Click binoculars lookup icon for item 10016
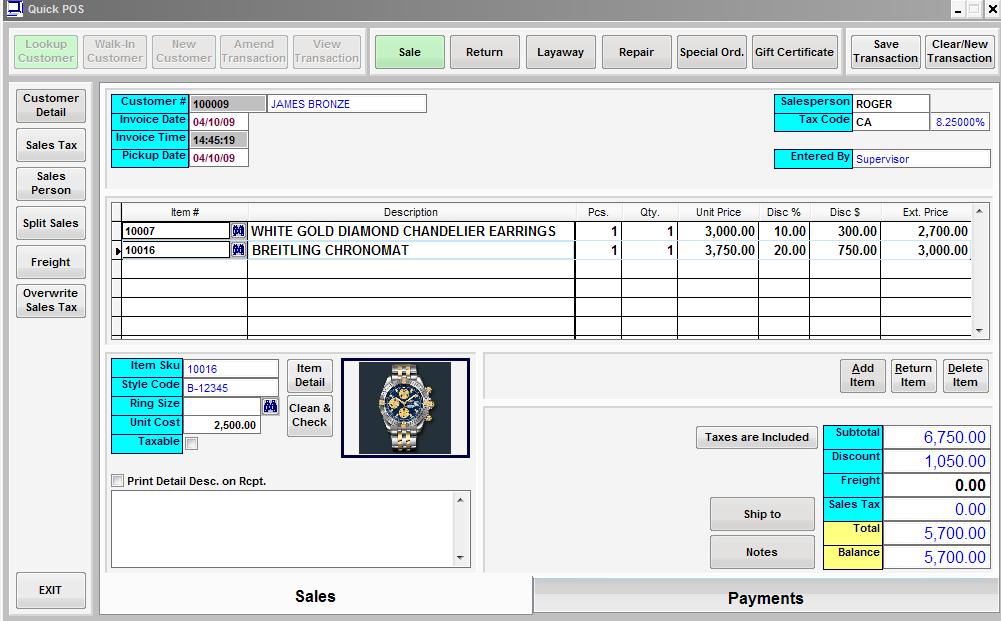The width and height of the screenshot is (1001, 621). pyautogui.click(x=238, y=250)
